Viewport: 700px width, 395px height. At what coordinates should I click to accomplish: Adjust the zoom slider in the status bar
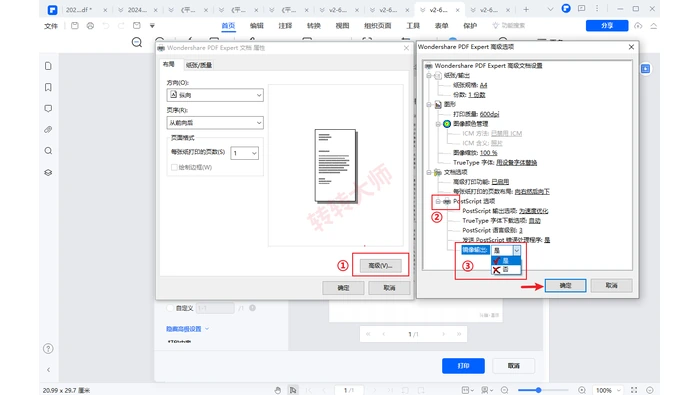tap(538, 390)
